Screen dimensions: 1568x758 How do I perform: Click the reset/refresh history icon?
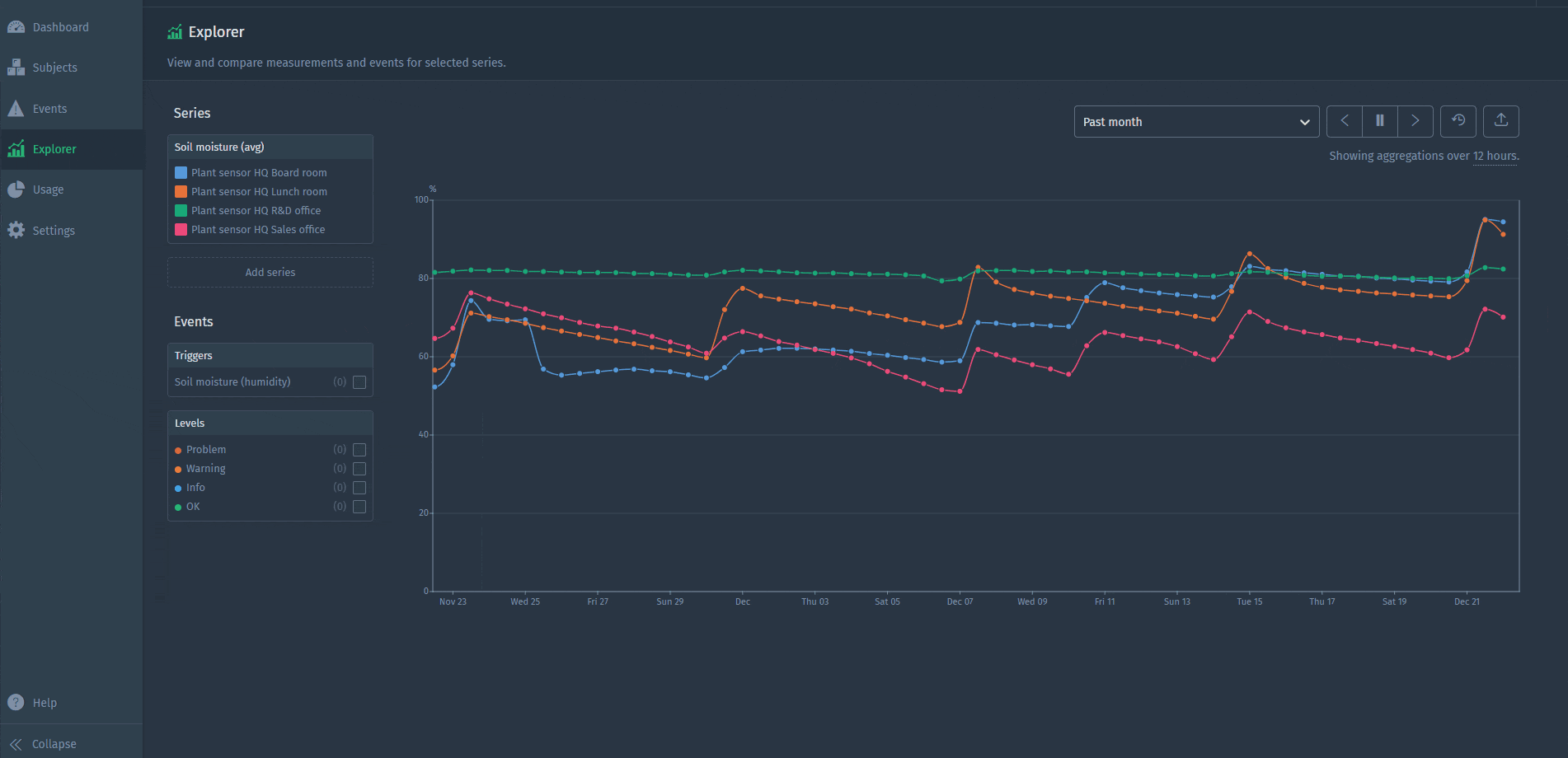click(1458, 121)
